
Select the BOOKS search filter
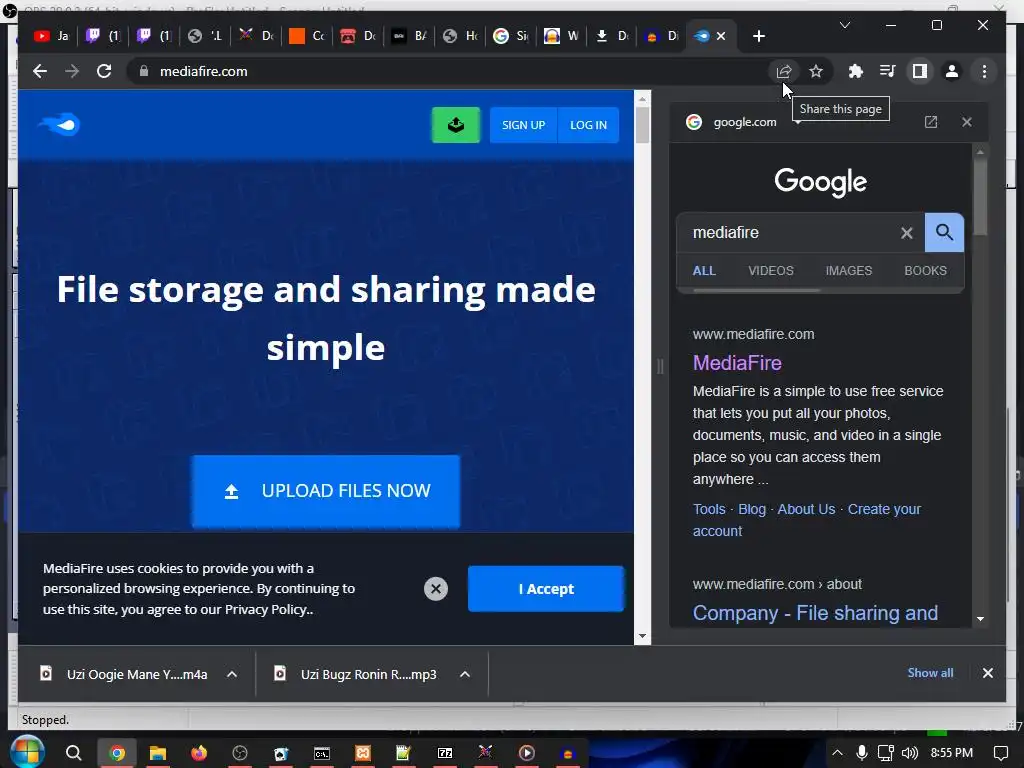click(925, 270)
